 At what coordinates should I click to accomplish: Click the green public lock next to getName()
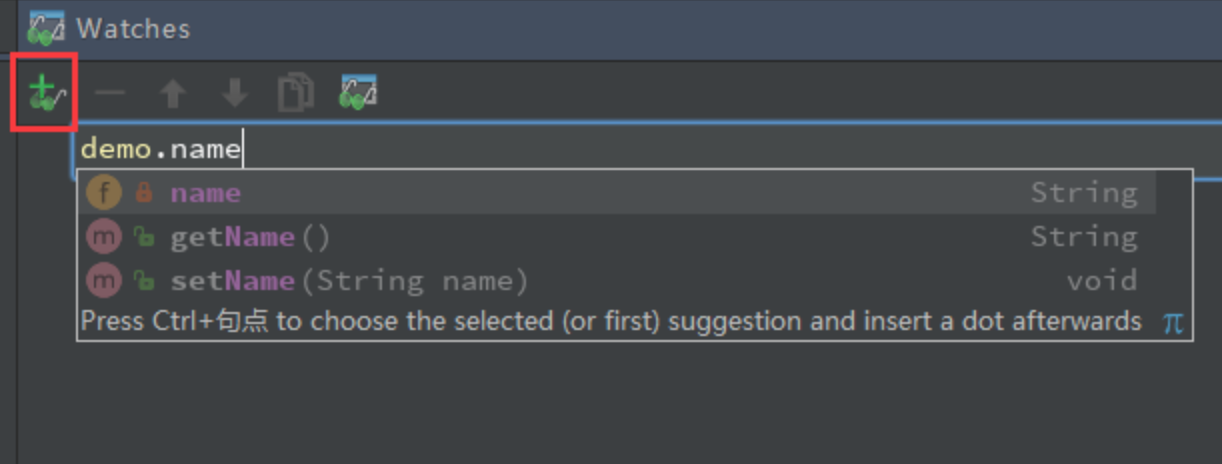click(144, 238)
